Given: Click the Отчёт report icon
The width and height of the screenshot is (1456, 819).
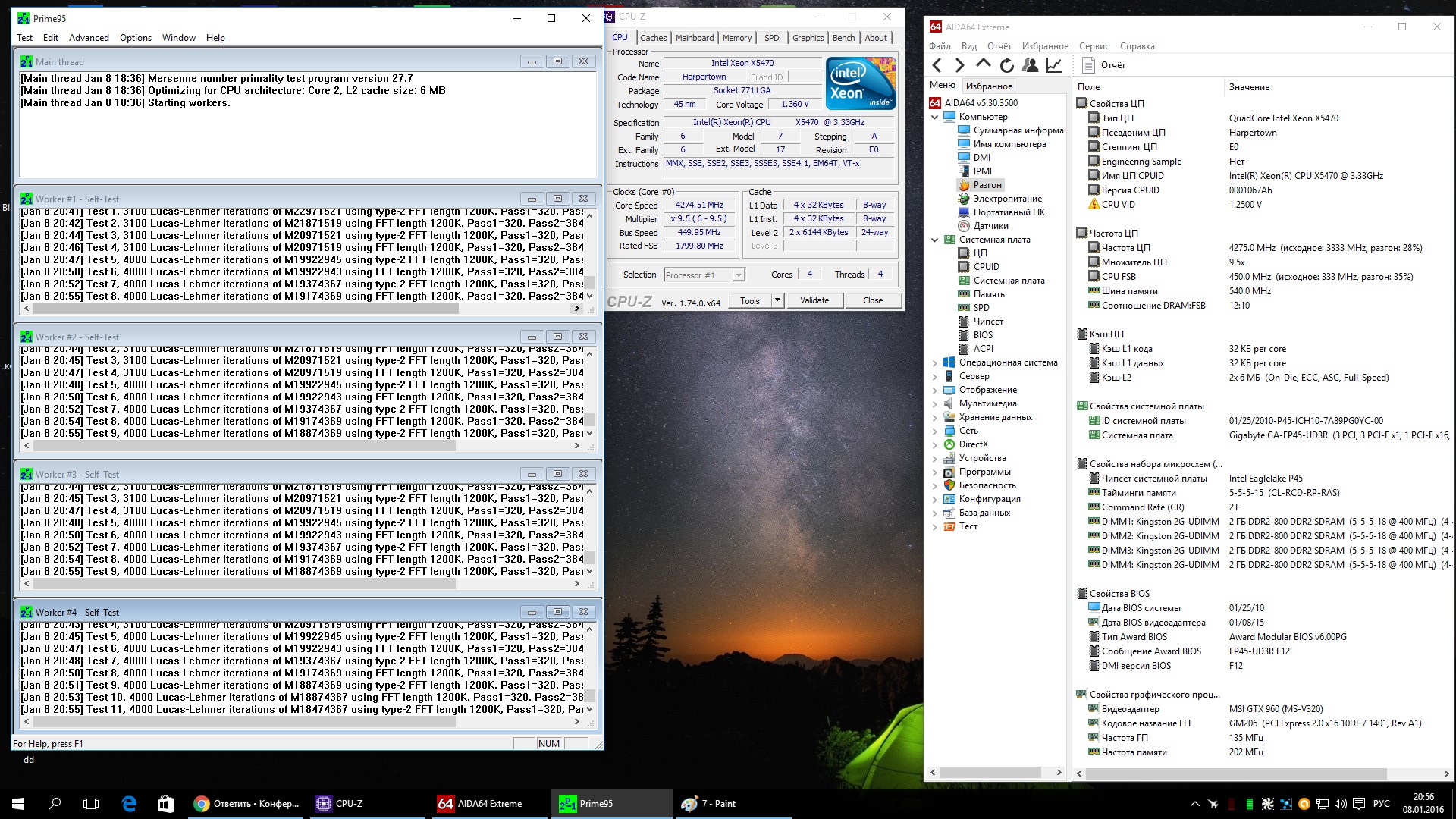Looking at the screenshot, I should click(x=1089, y=65).
